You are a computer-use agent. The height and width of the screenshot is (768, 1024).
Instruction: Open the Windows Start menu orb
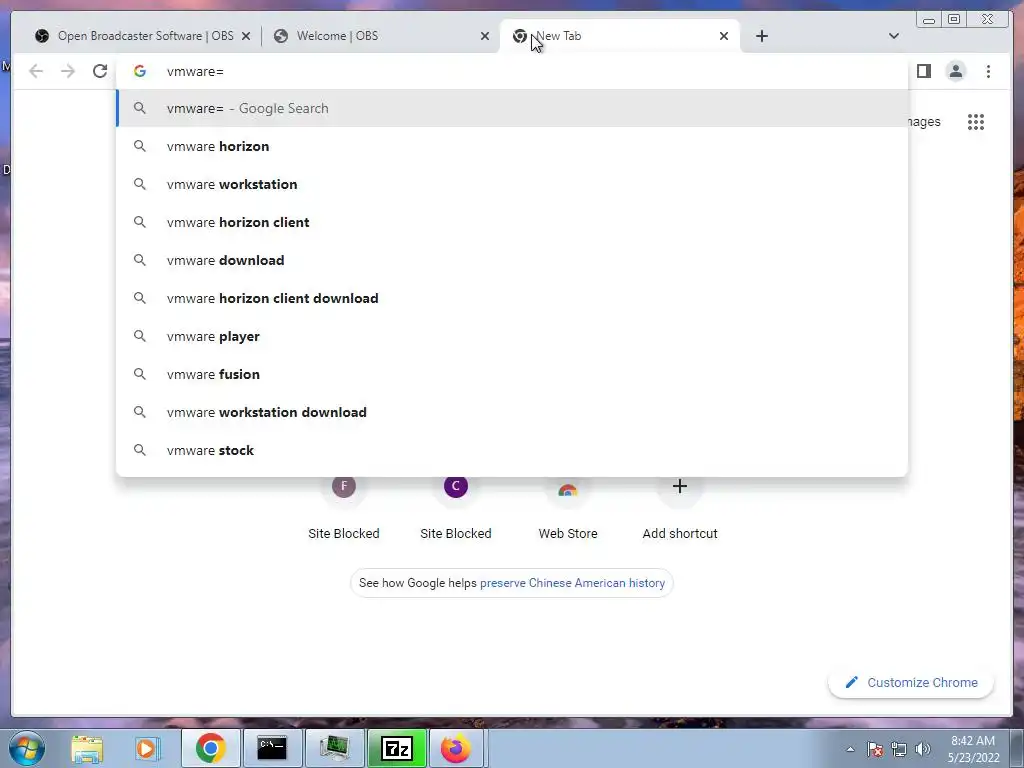[x=27, y=748]
